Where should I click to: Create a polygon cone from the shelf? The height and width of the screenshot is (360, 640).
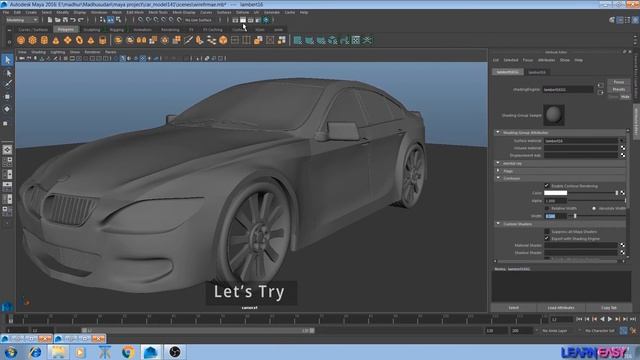point(56,40)
